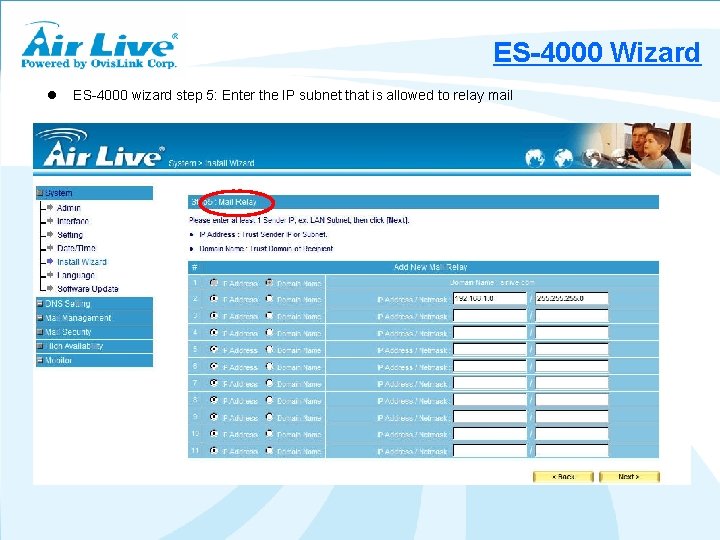The width and height of the screenshot is (720, 540).
Task: Select Domain Name radio in row 4
Action: [270, 332]
